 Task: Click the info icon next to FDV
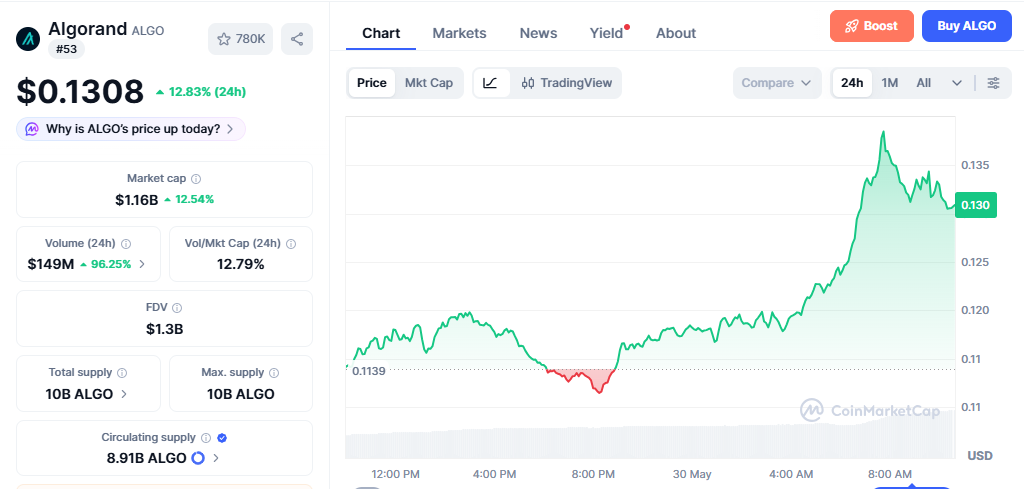(x=177, y=308)
